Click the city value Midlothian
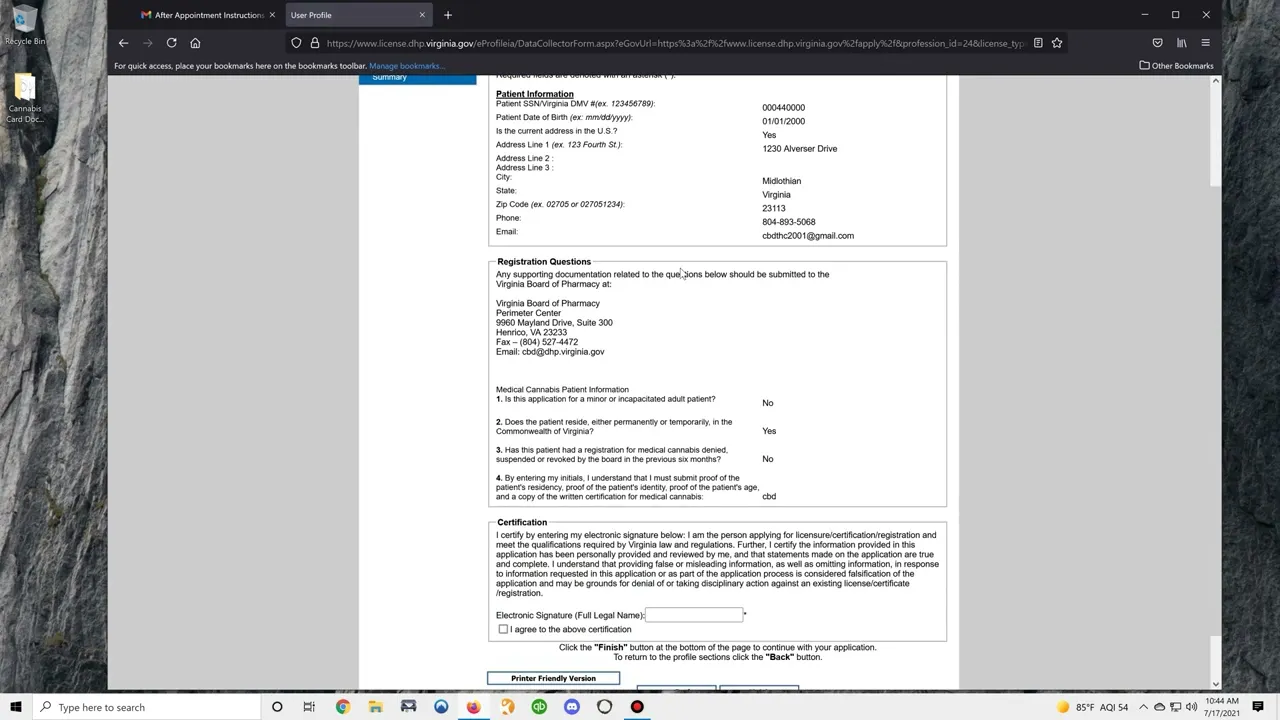 [782, 181]
